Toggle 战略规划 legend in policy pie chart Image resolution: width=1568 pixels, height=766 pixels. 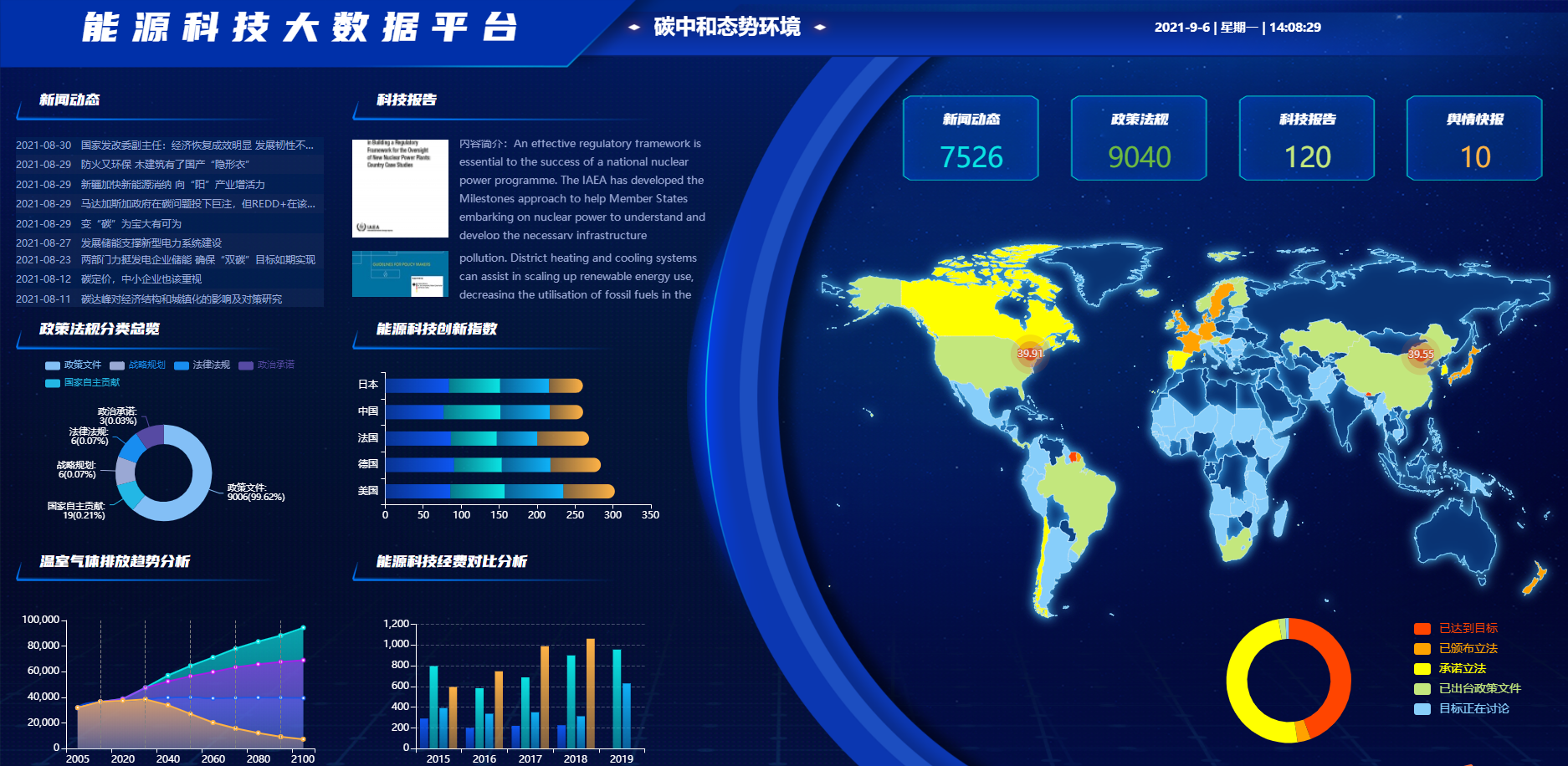pos(138,365)
